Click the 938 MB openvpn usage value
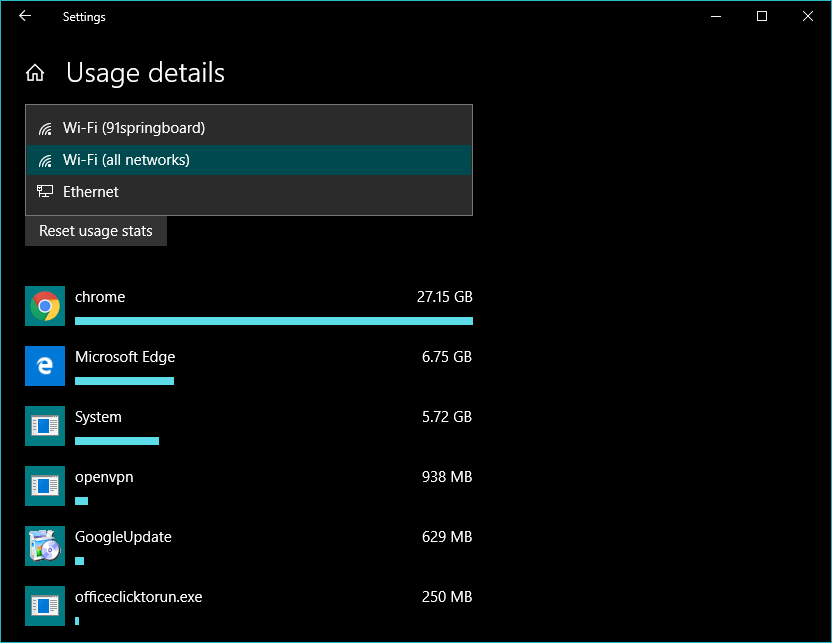This screenshot has width=832, height=643. click(x=447, y=477)
